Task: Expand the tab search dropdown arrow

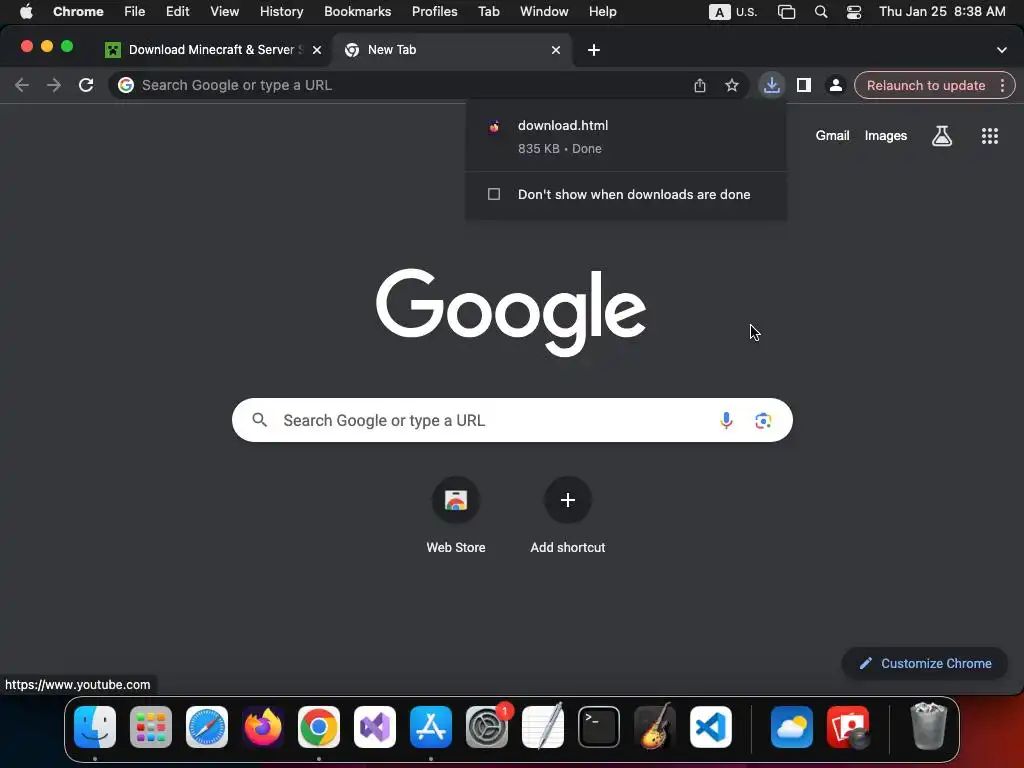Action: click(x=1001, y=50)
